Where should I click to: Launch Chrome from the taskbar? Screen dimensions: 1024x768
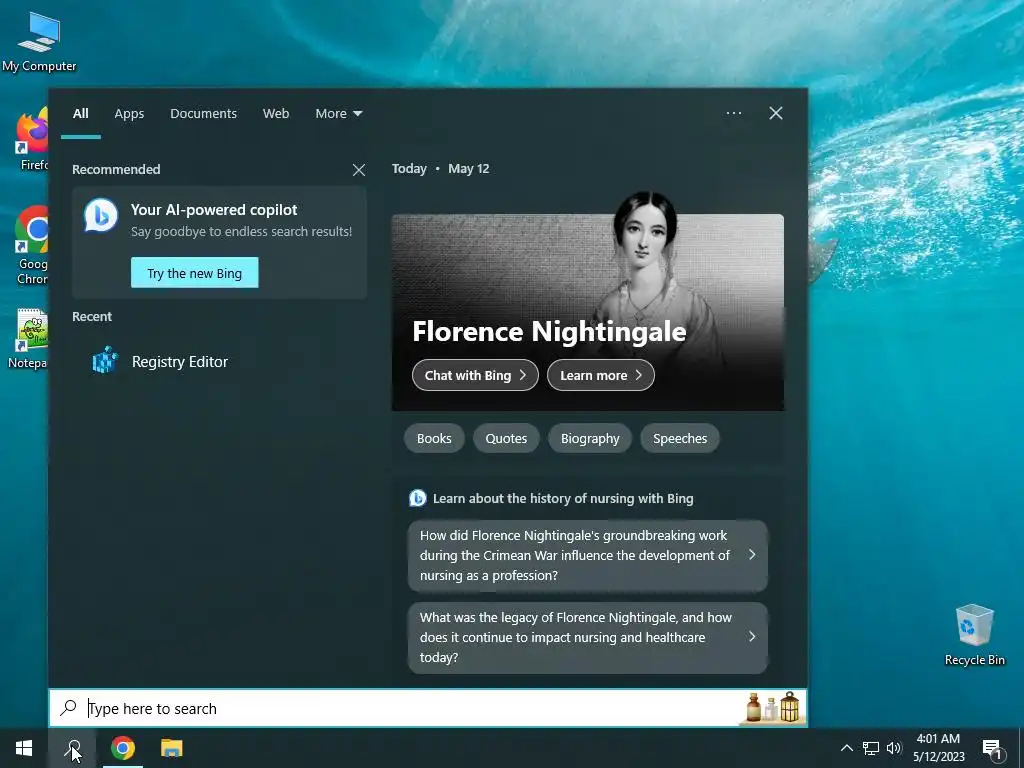122,748
